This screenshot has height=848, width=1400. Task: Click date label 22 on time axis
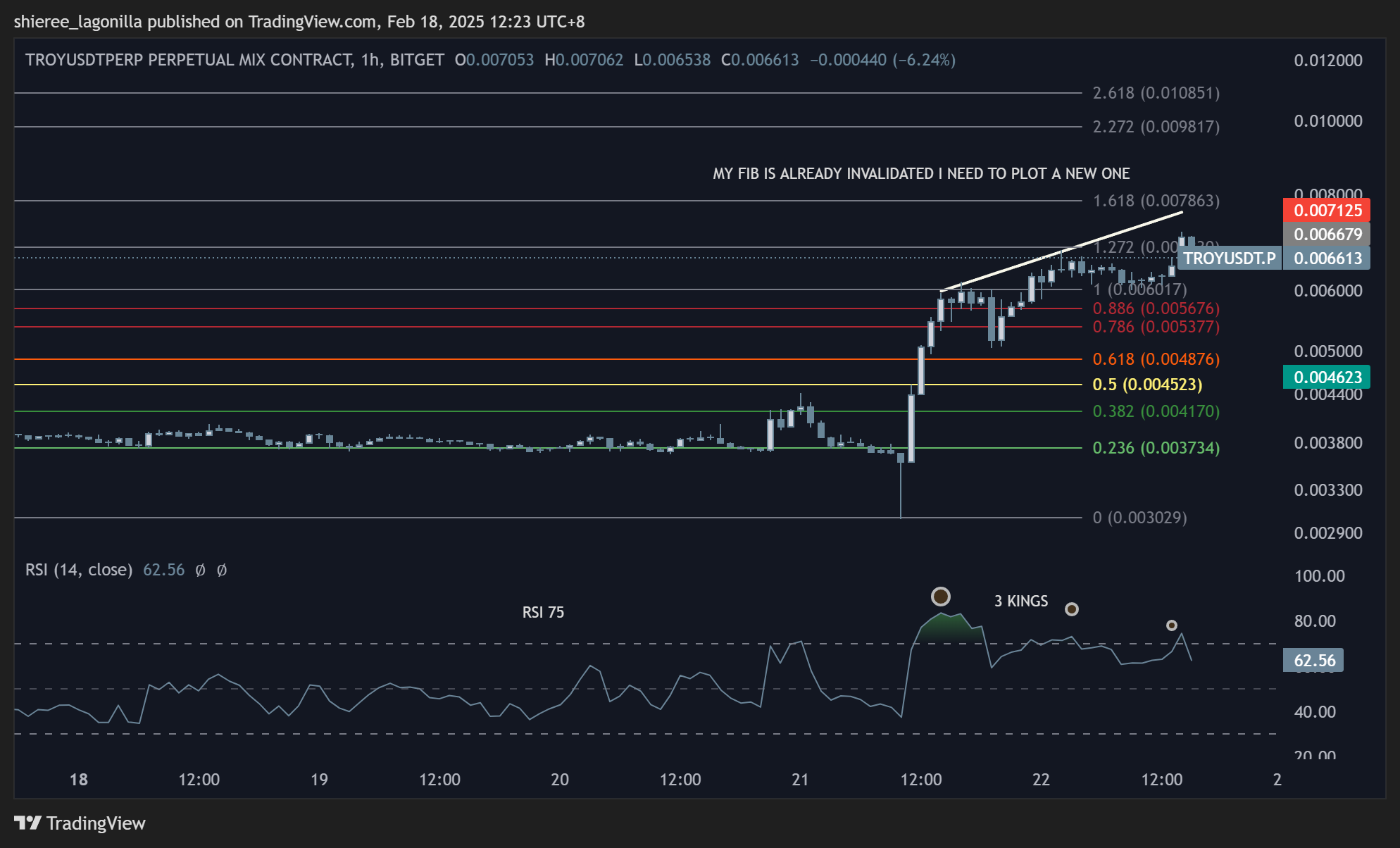click(x=1041, y=780)
